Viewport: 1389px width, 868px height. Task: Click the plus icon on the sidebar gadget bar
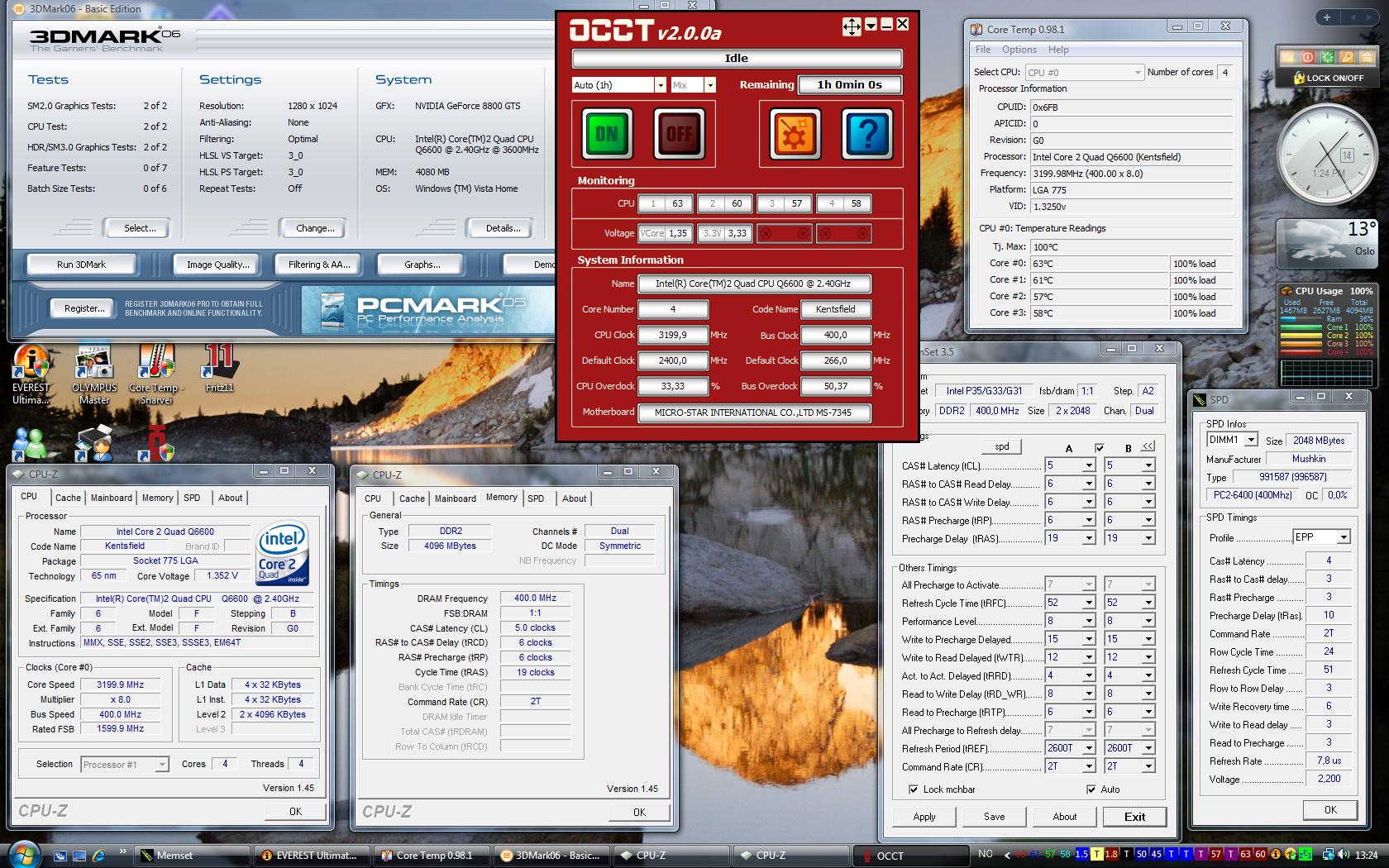pyautogui.click(x=1327, y=17)
